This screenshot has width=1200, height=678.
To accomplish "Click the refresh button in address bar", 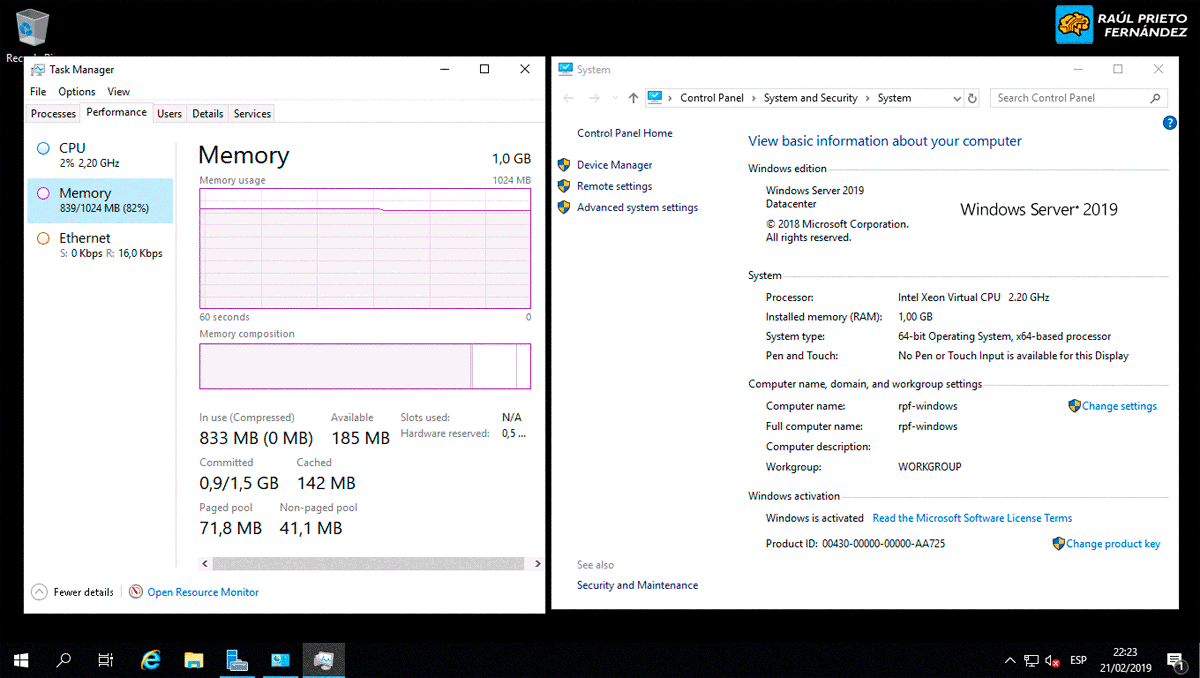I will (972, 98).
